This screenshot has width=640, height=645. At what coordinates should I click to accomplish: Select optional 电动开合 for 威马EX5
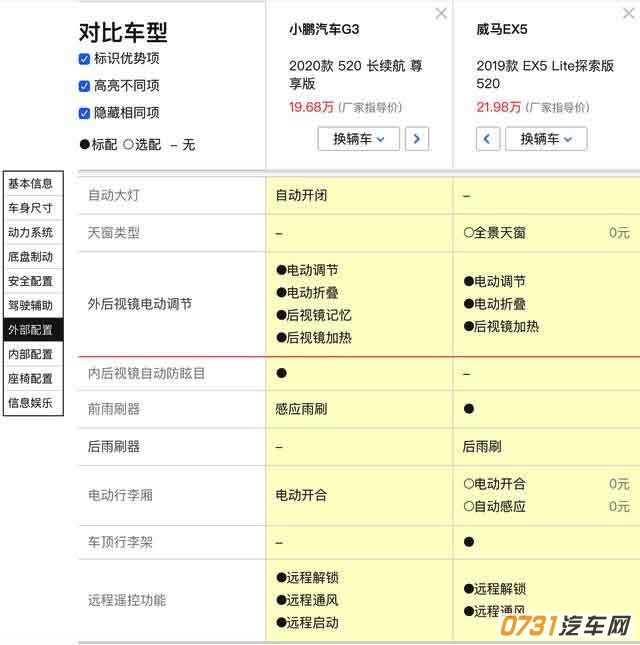click(494, 484)
